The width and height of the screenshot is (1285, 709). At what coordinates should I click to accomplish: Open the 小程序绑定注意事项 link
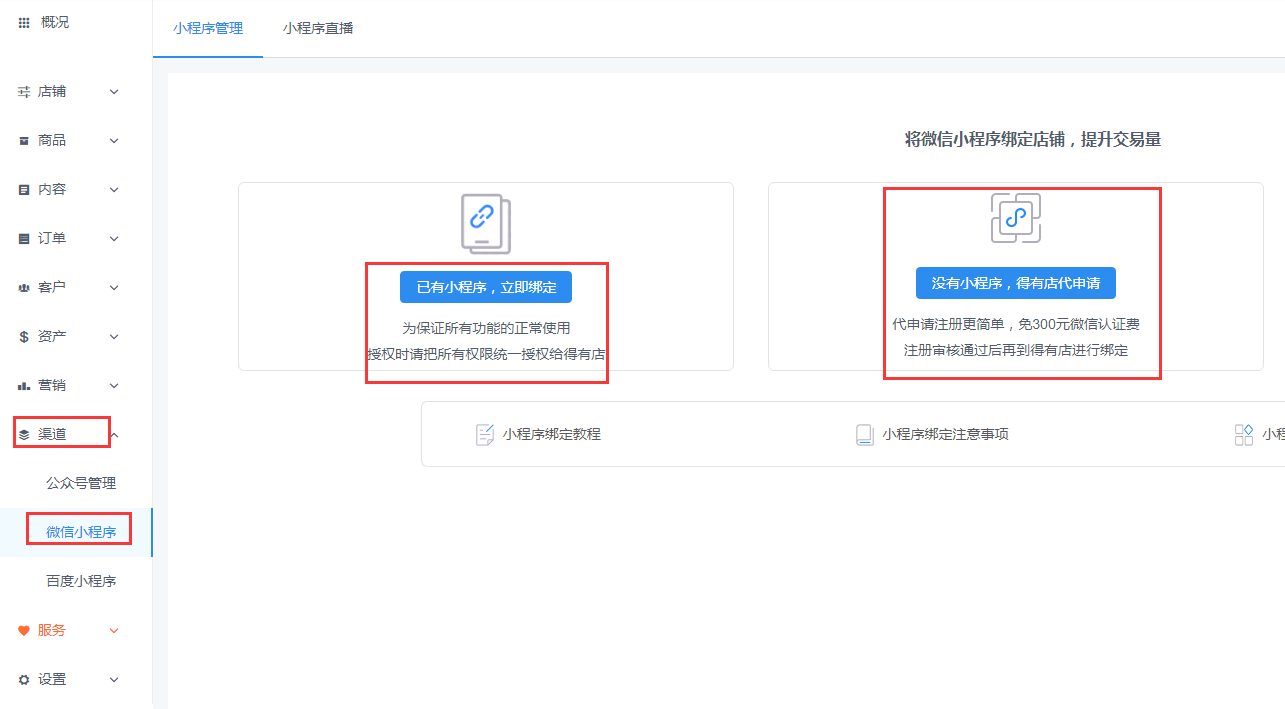(x=945, y=434)
